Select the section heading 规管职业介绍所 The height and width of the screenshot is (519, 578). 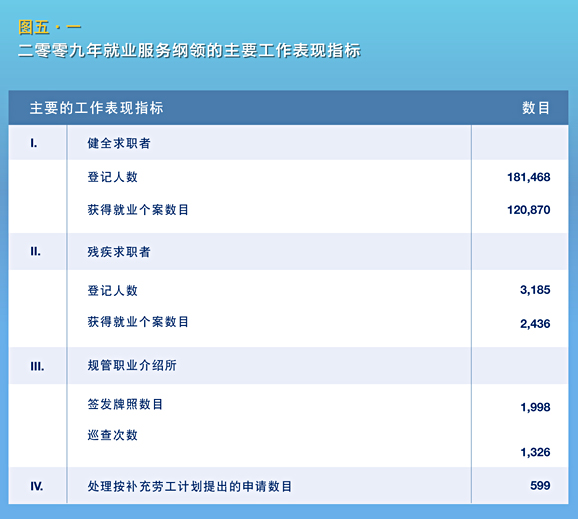pos(132,365)
